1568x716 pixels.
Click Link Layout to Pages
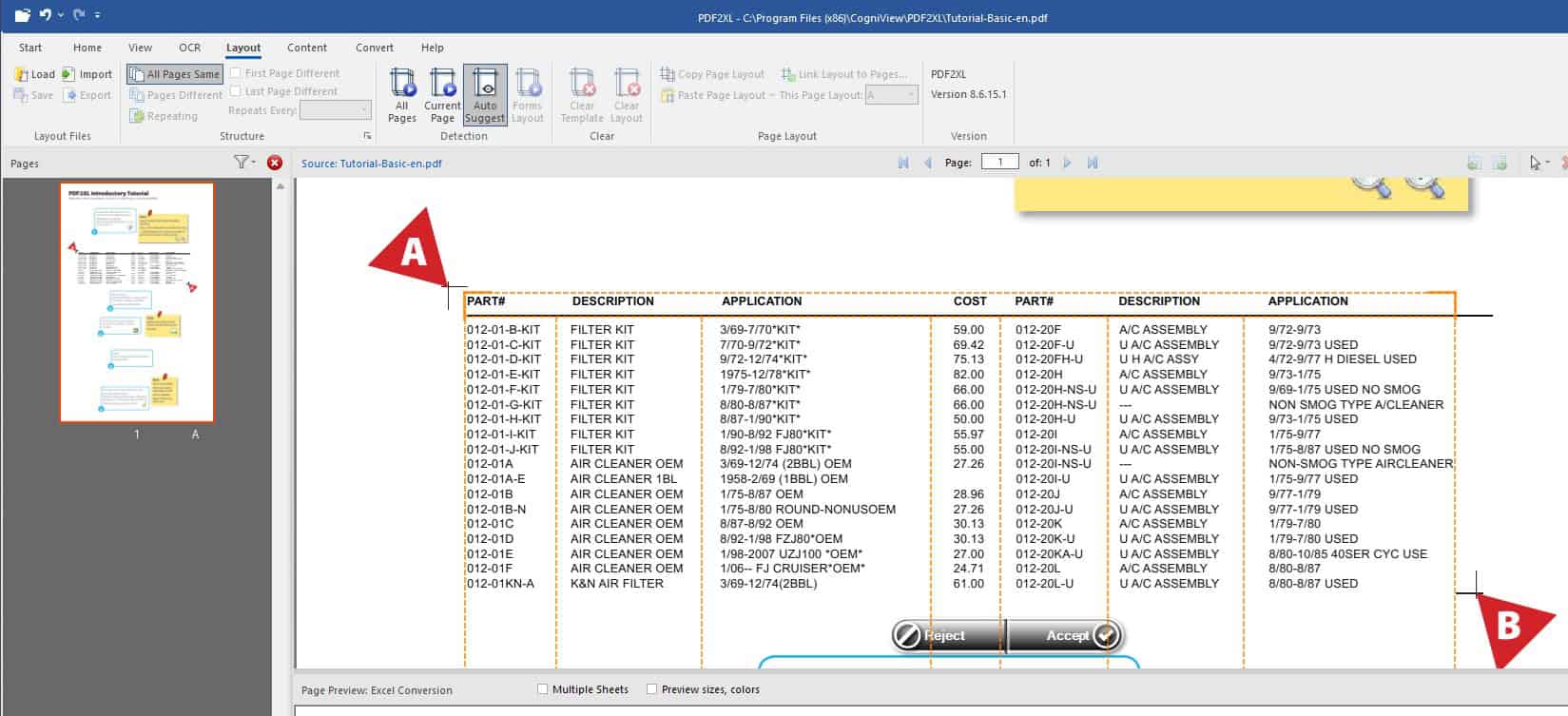click(x=844, y=74)
